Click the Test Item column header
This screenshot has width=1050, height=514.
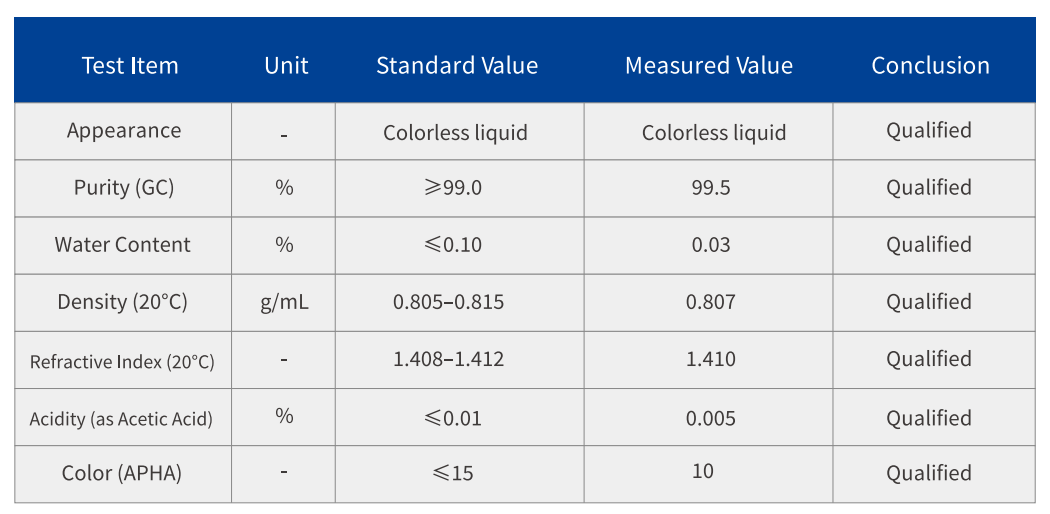pyautogui.click(x=129, y=66)
